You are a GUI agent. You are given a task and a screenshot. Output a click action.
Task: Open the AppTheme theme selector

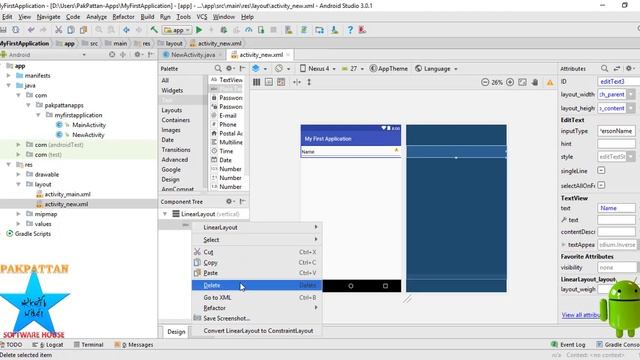pyautogui.click(x=389, y=69)
